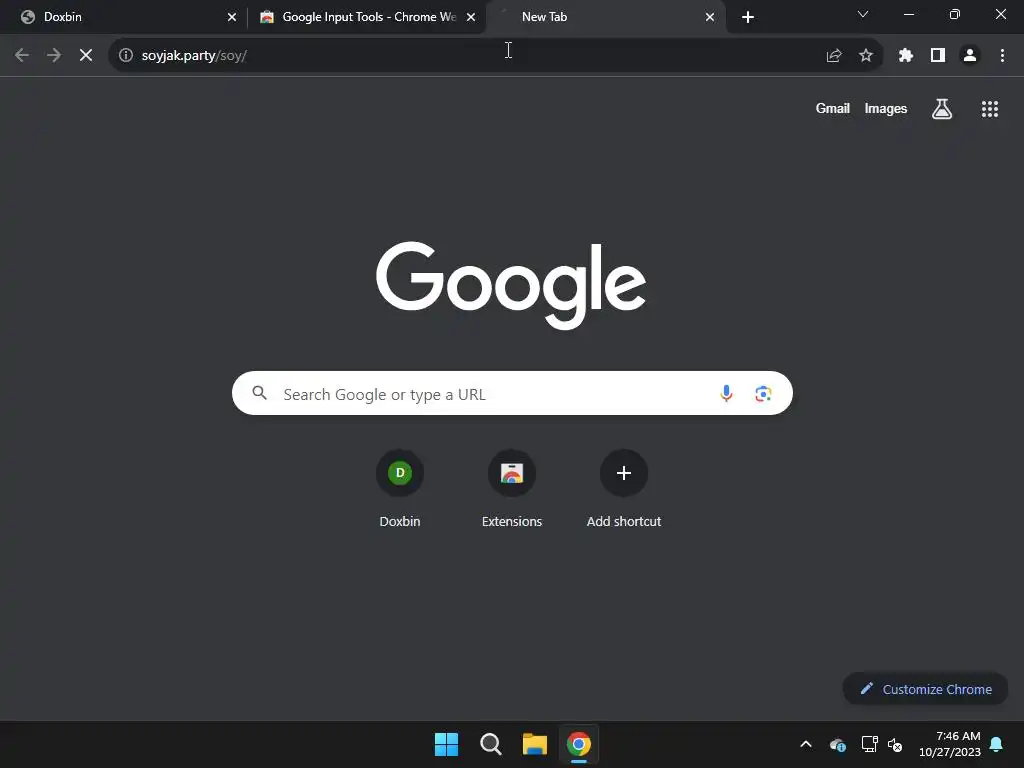The width and height of the screenshot is (1024, 768).
Task: Switch to Google Input Tools tab
Action: coord(366,17)
